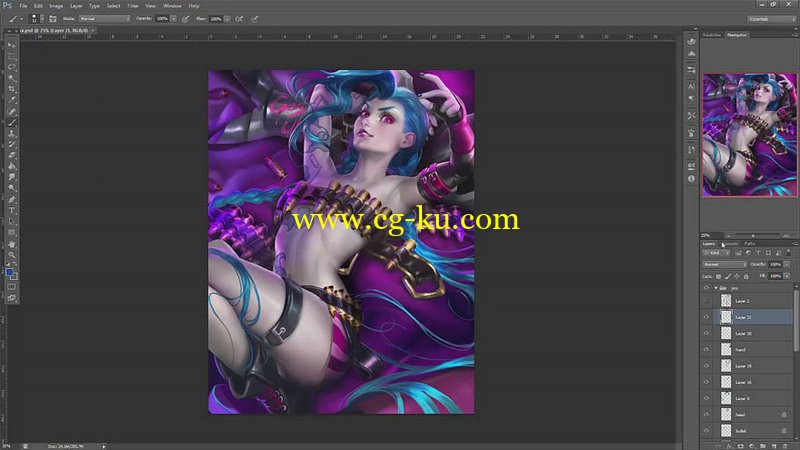800x450 pixels.
Task: Hide the hand layer
Action: [707, 350]
